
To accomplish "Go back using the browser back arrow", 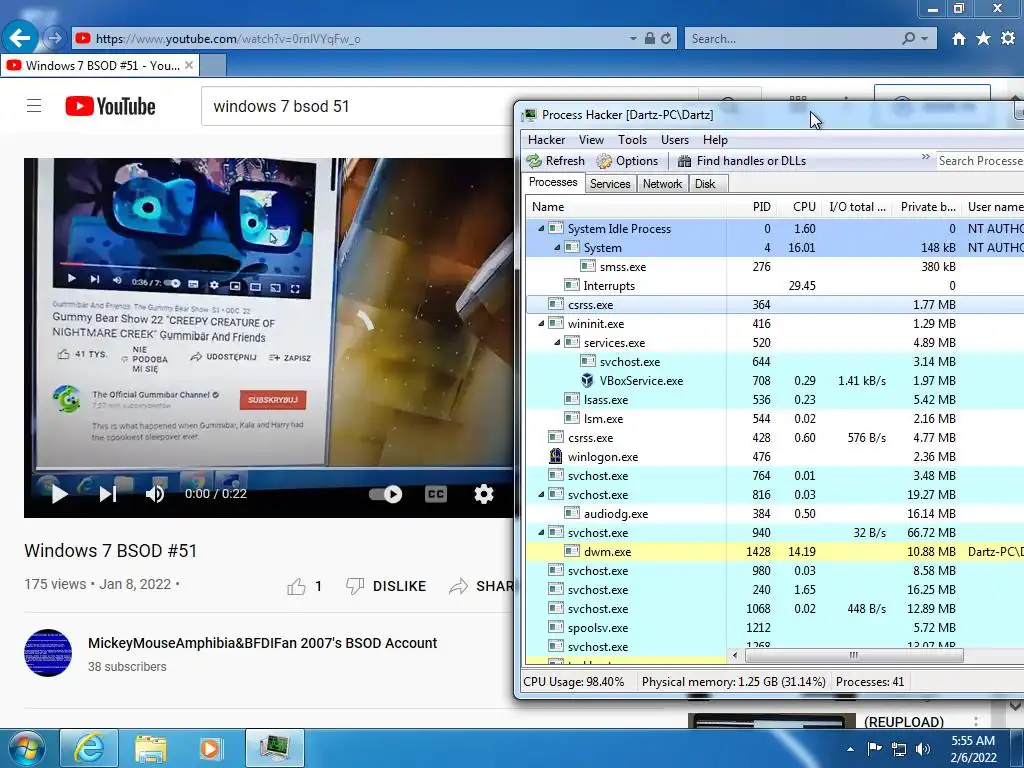I will click(x=20, y=38).
